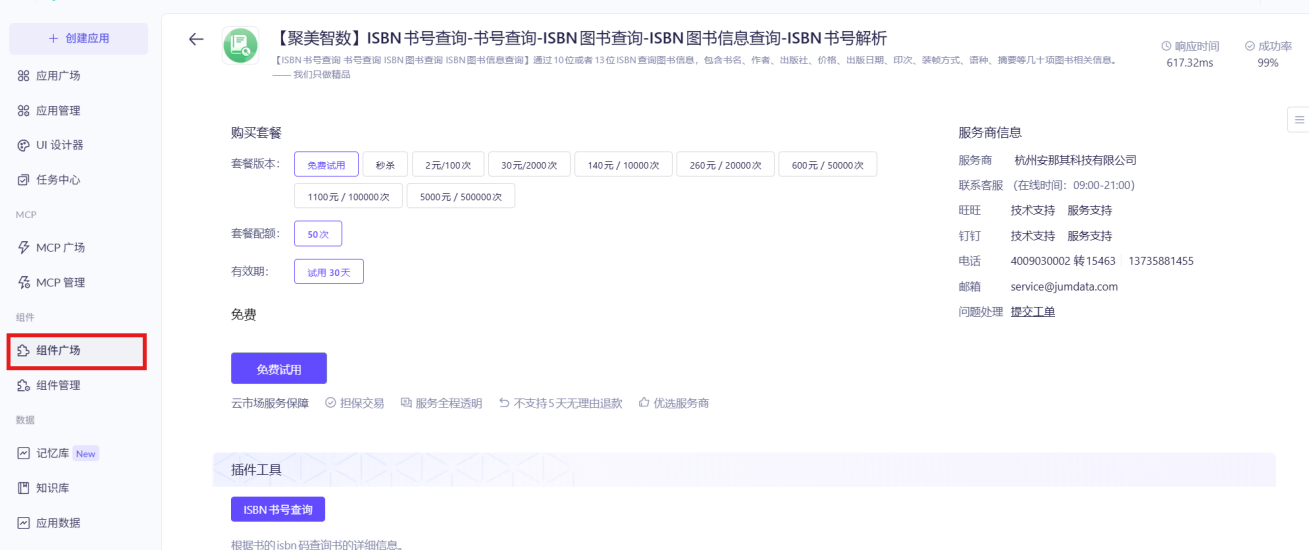Click the 记忆库 chart icon
This screenshot has width=1309, height=550.
coord(24,453)
